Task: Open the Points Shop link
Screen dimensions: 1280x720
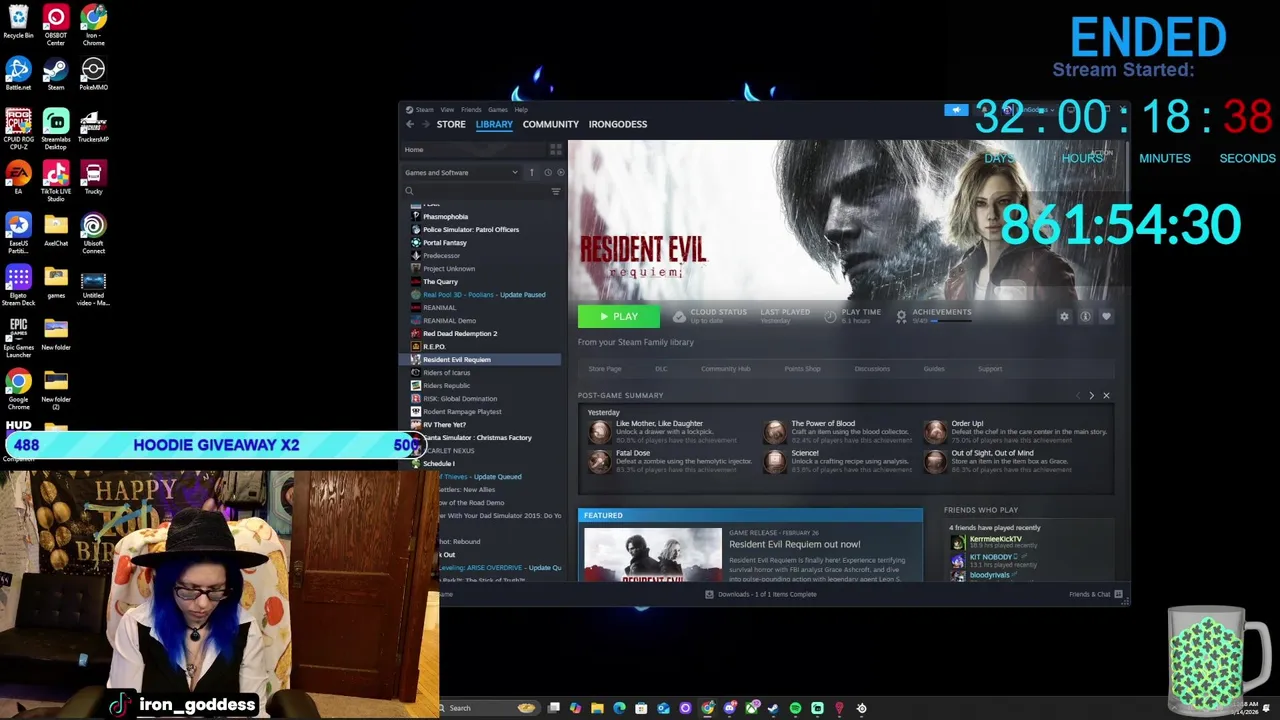Action: [802, 369]
